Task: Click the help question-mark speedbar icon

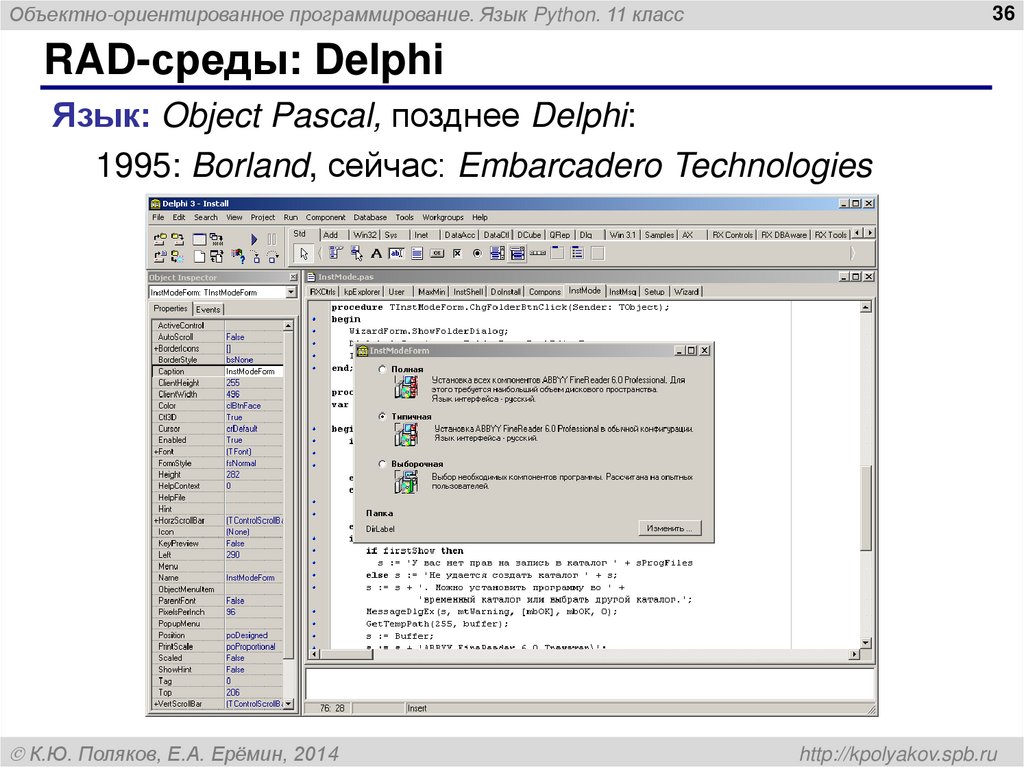Action: (238, 257)
